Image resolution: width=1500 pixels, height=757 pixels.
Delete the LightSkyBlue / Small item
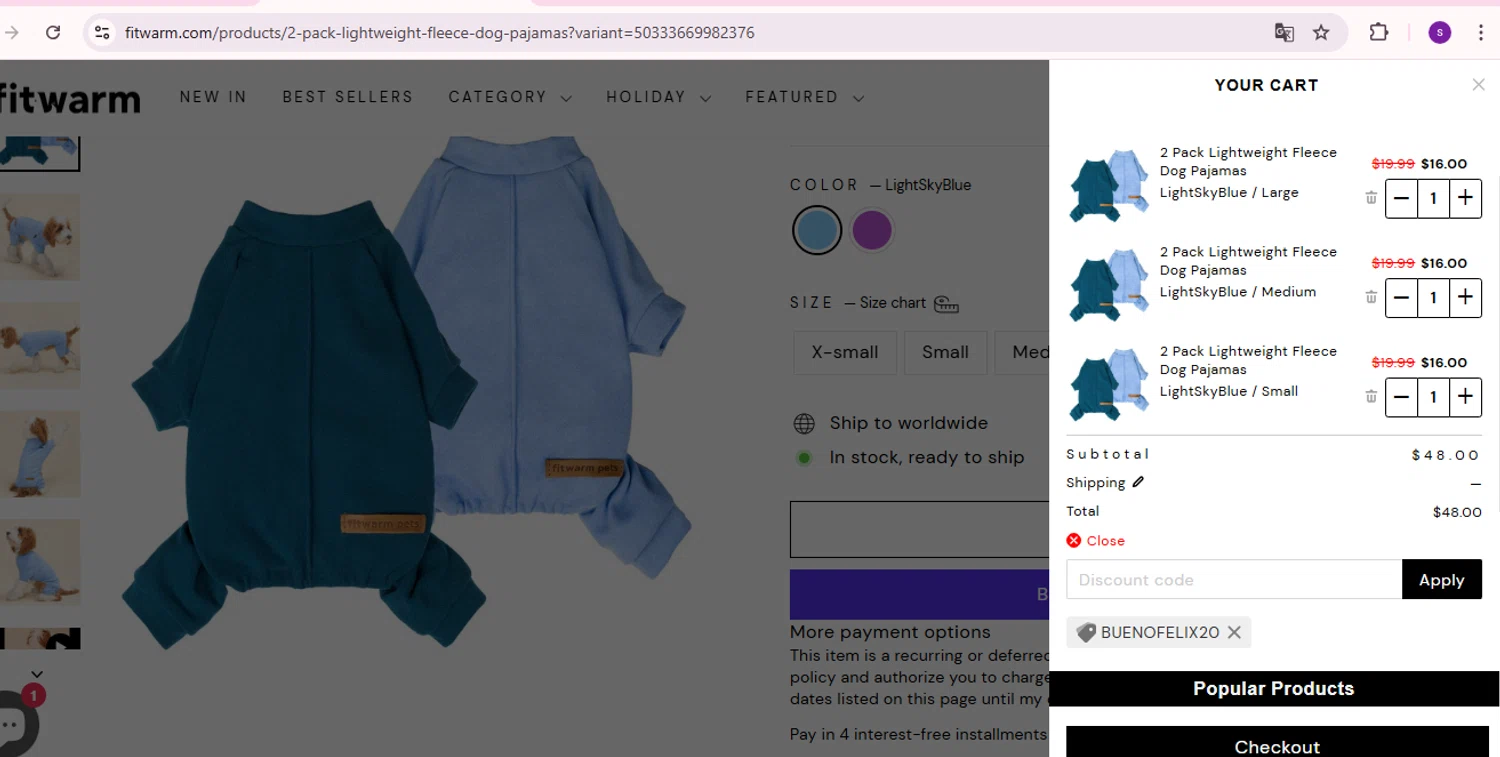point(1371,397)
